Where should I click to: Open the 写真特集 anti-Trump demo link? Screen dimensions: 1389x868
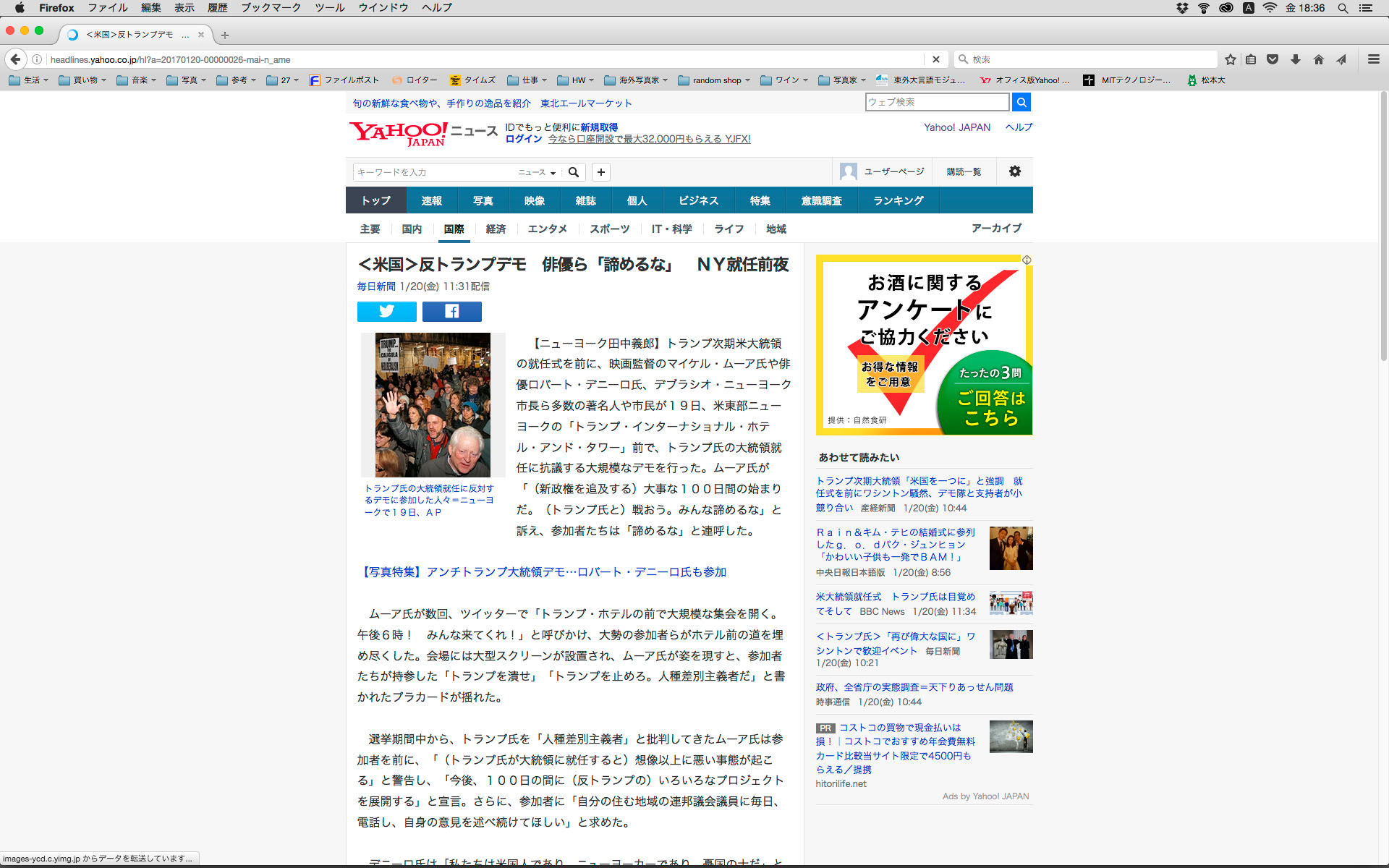pos(543,571)
